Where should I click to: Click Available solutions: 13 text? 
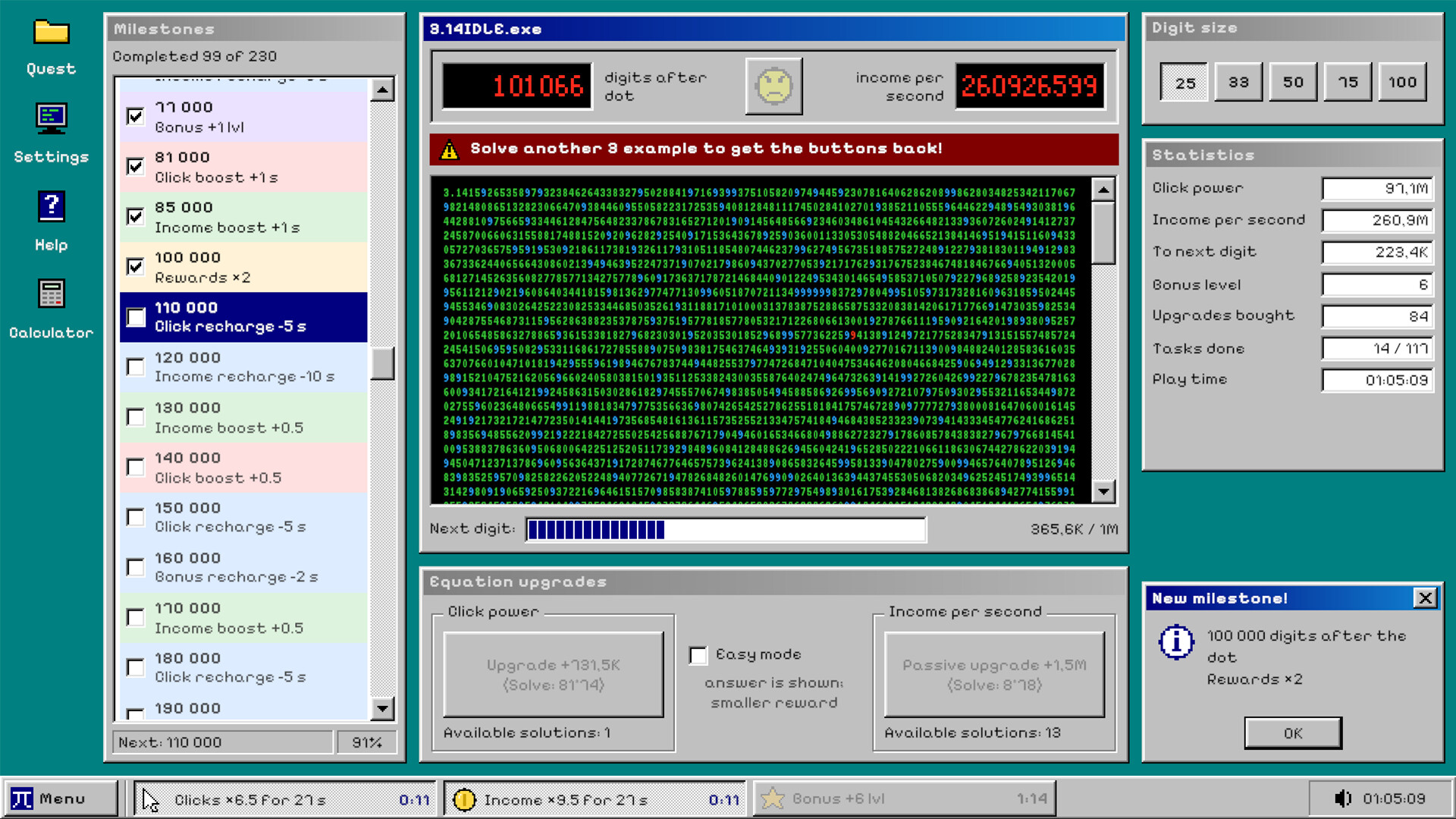coord(973,733)
